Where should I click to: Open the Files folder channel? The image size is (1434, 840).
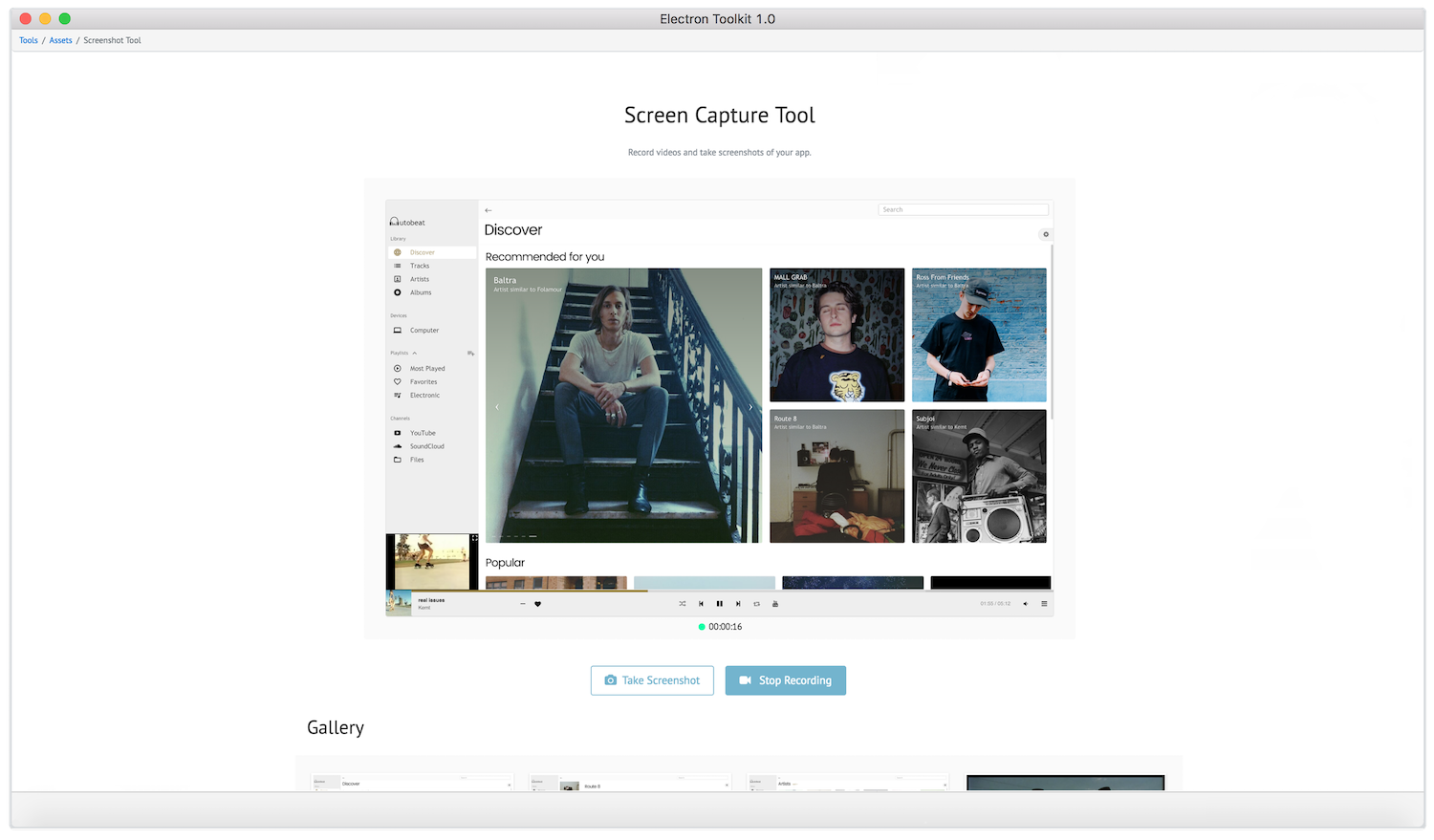(x=417, y=460)
